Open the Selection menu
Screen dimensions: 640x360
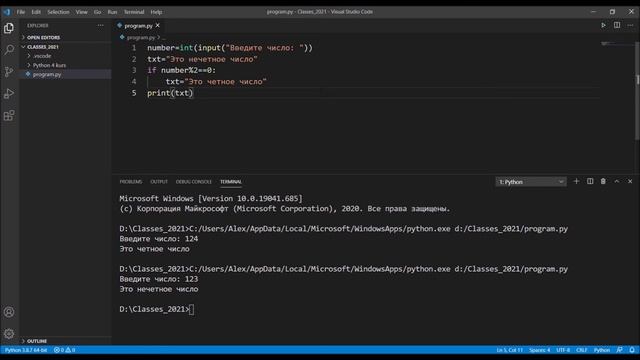[x=58, y=12]
